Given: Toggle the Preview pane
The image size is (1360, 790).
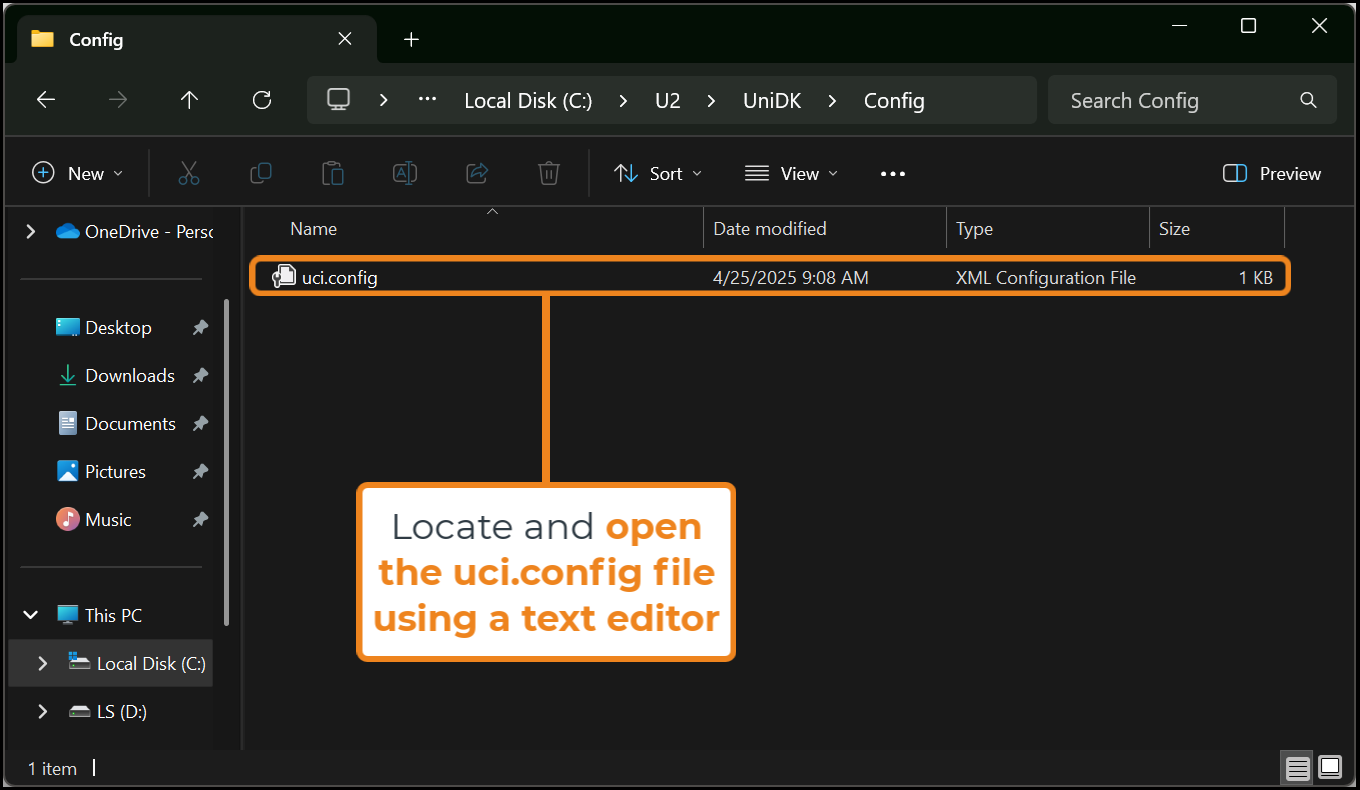Looking at the screenshot, I should [x=1272, y=174].
